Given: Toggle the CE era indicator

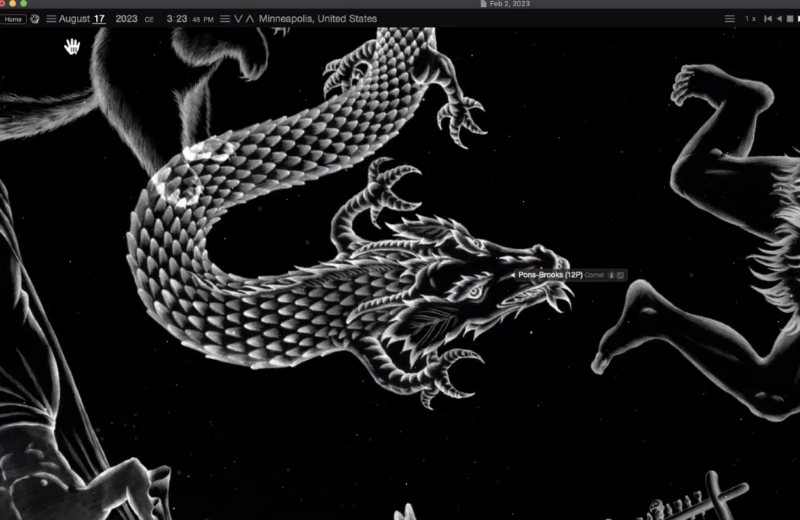Looking at the screenshot, I should [149, 19].
